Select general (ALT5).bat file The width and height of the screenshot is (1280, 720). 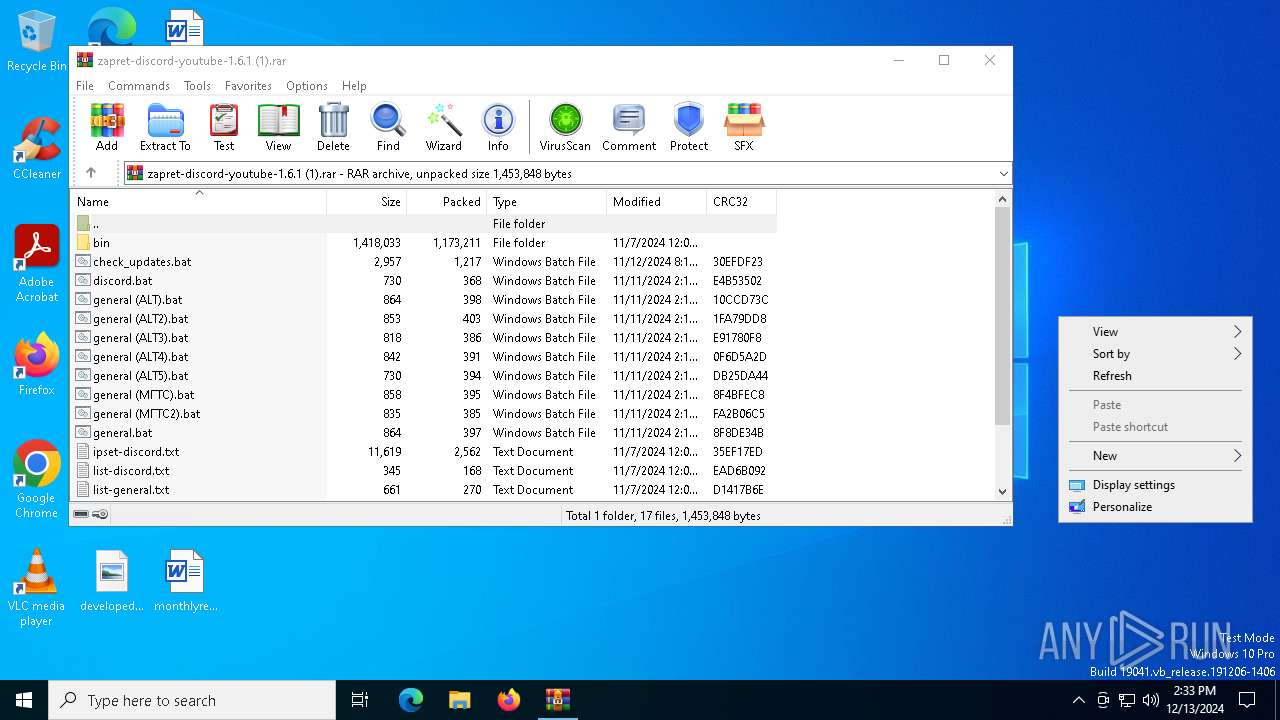pos(423,376)
